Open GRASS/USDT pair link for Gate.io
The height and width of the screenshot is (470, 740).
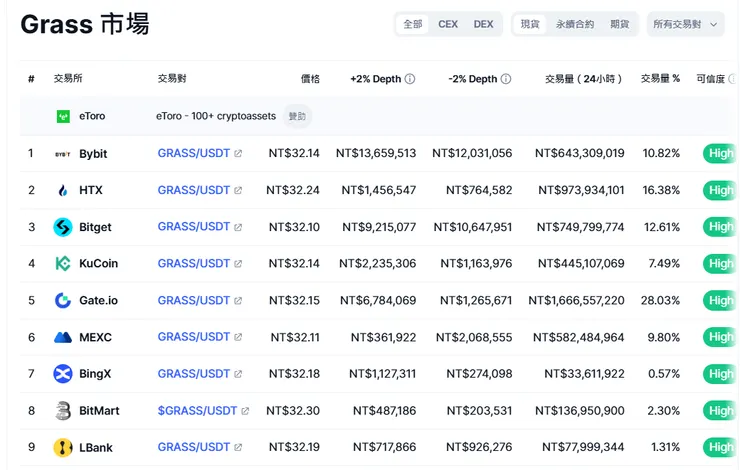193,300
